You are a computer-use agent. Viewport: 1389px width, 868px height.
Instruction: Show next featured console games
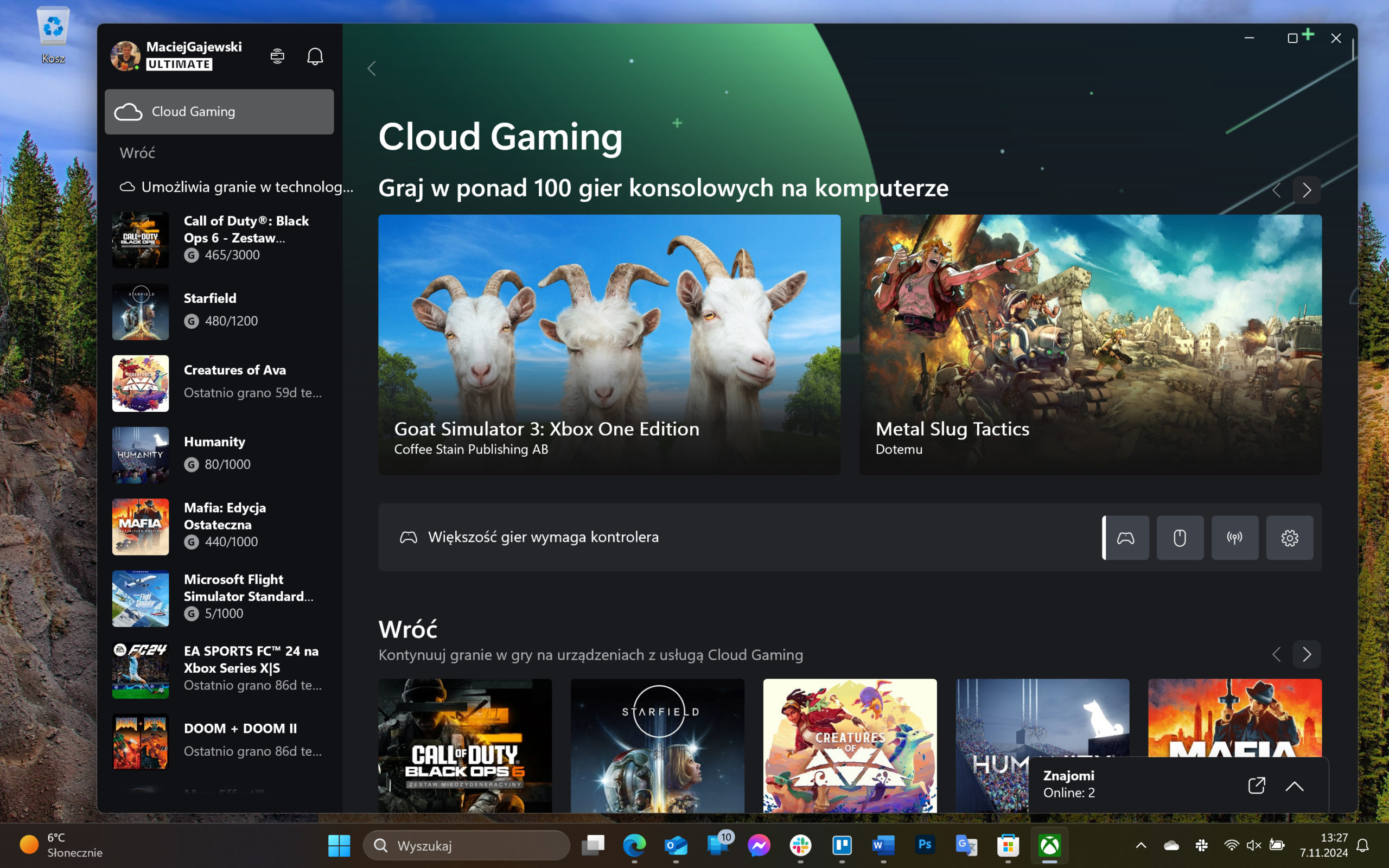click(x=1307, y=190)
